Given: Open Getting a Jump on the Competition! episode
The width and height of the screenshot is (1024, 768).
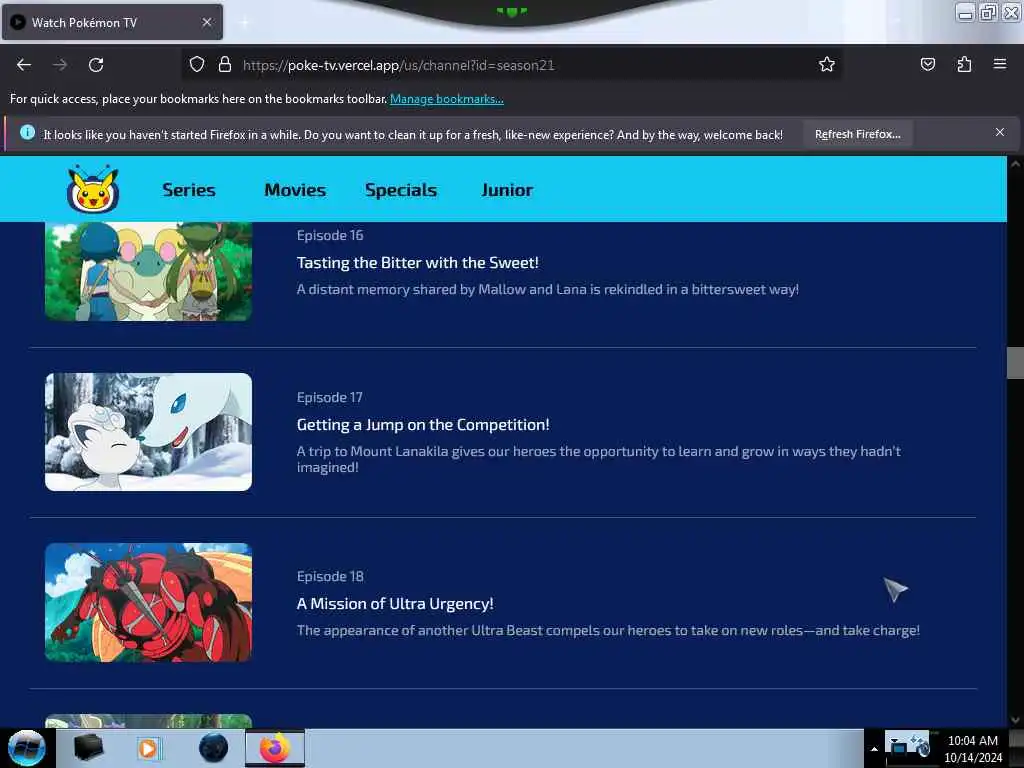Looking at the screenshot, I should pyautogui.click(x=423, y=424).
